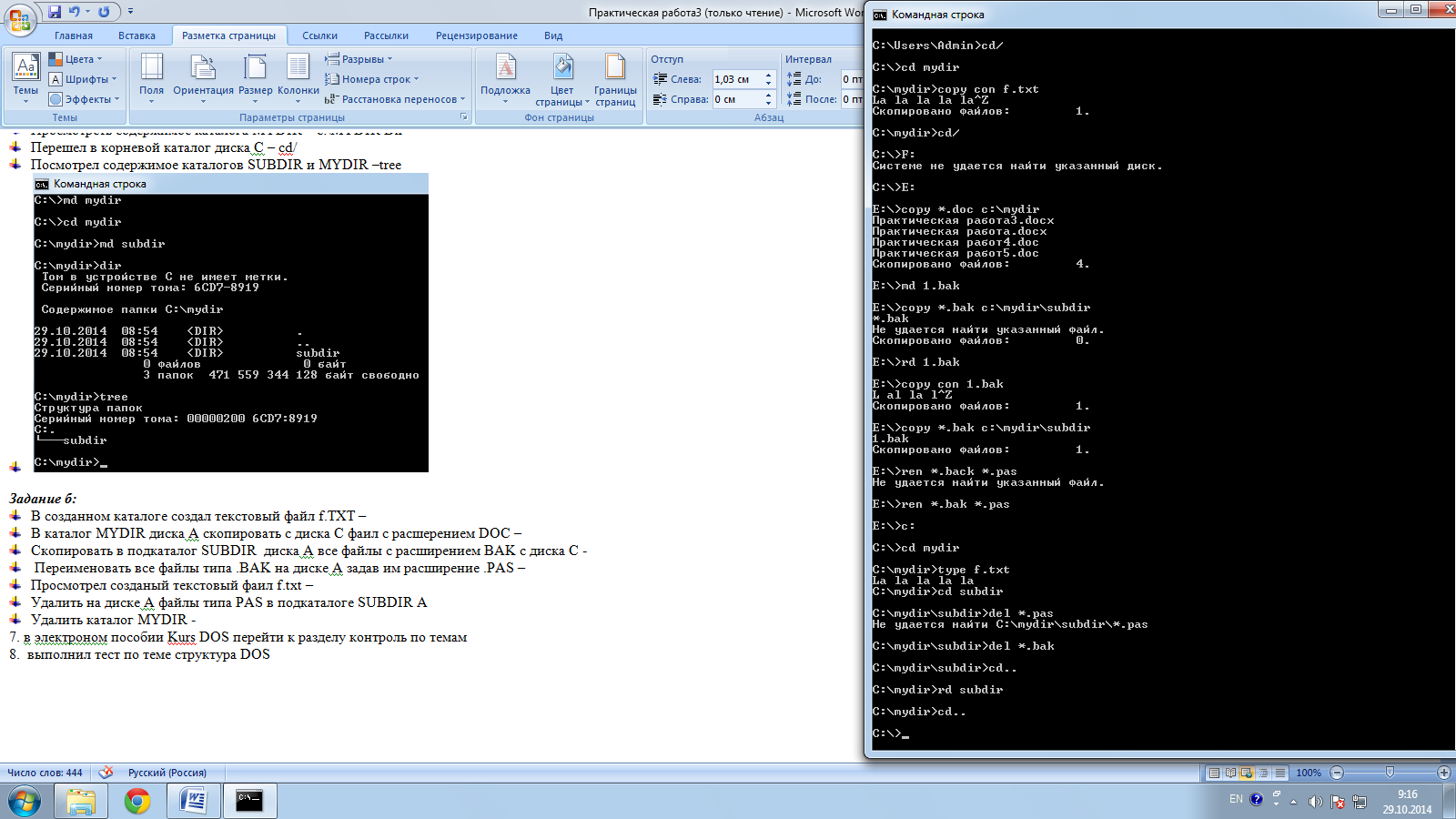Decrease the Справа indent with the down arrow
The image size is (1456, 819).
[768, 103]
